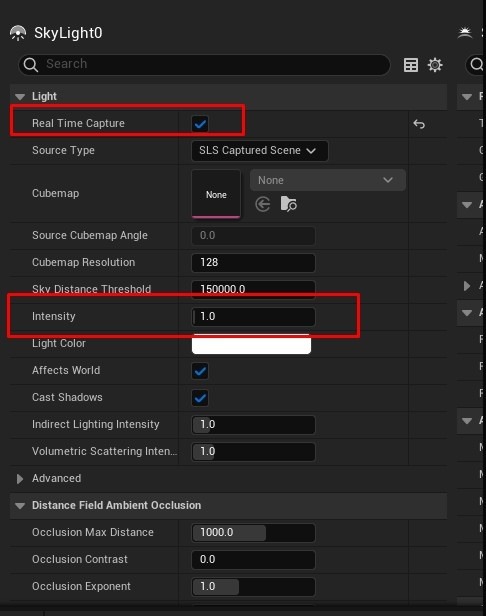Collapse the Light section

pos(20,97)
